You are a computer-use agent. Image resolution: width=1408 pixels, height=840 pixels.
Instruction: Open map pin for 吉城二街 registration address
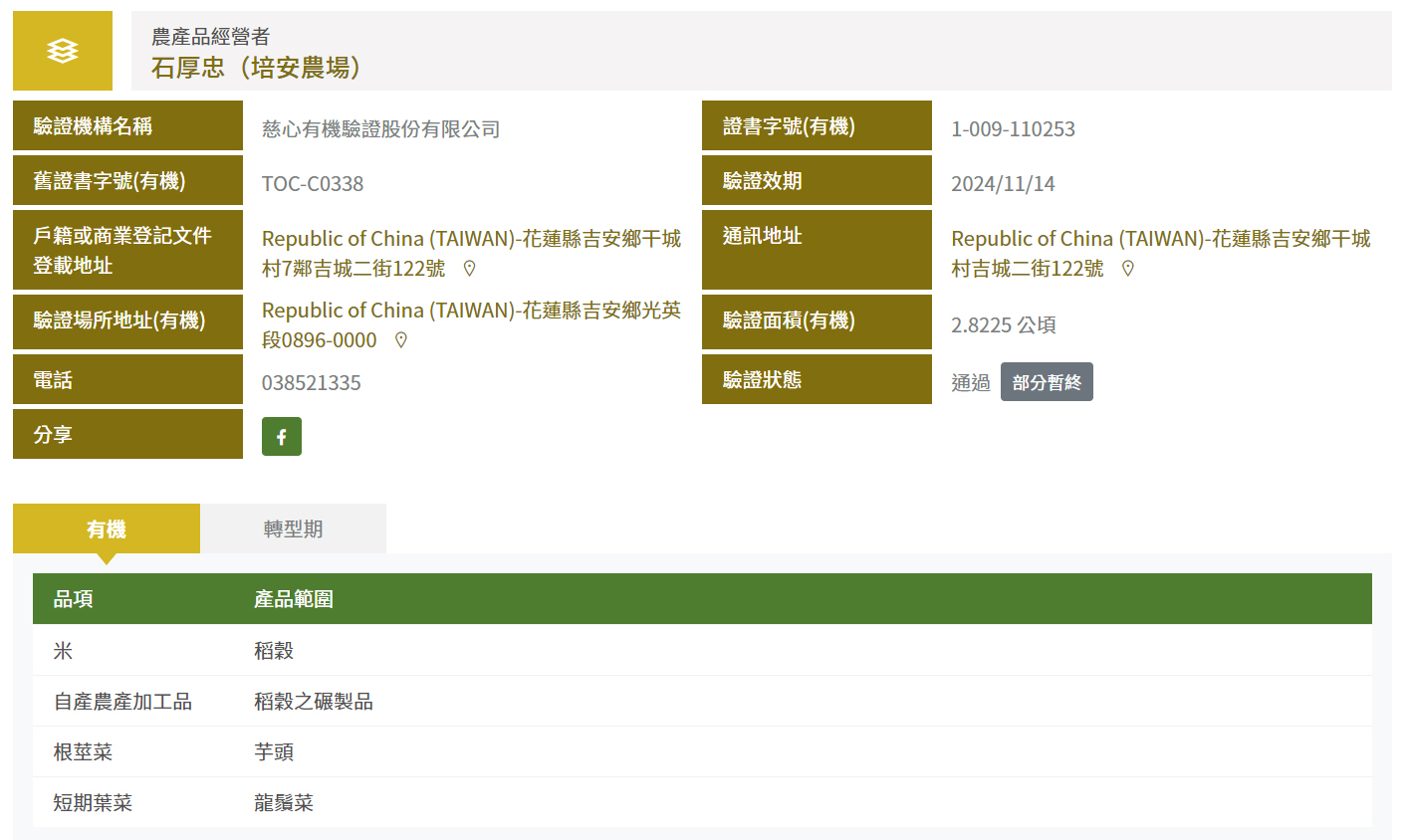coord(470,269)
